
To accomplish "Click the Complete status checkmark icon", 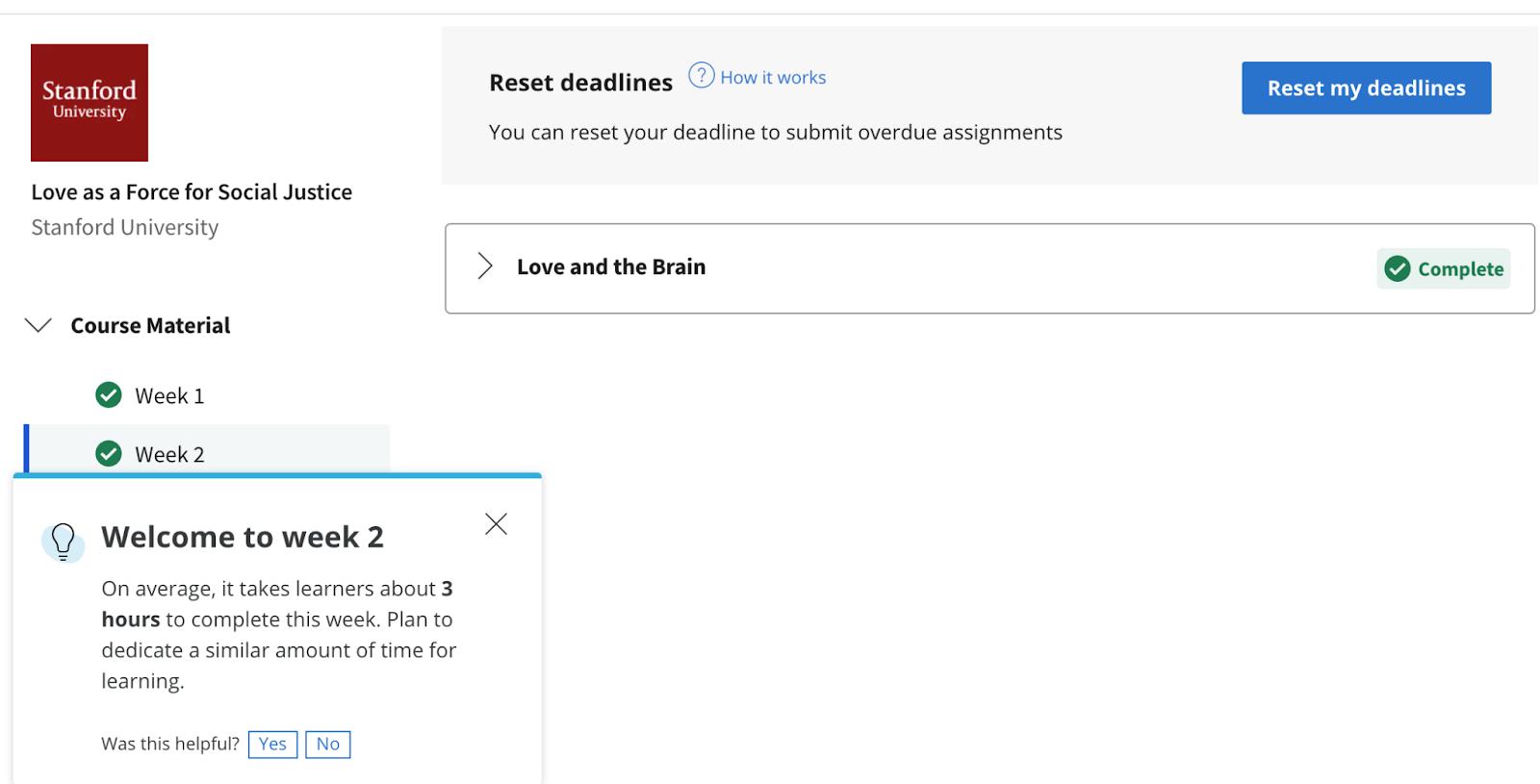I will (x=1398, y=269).
